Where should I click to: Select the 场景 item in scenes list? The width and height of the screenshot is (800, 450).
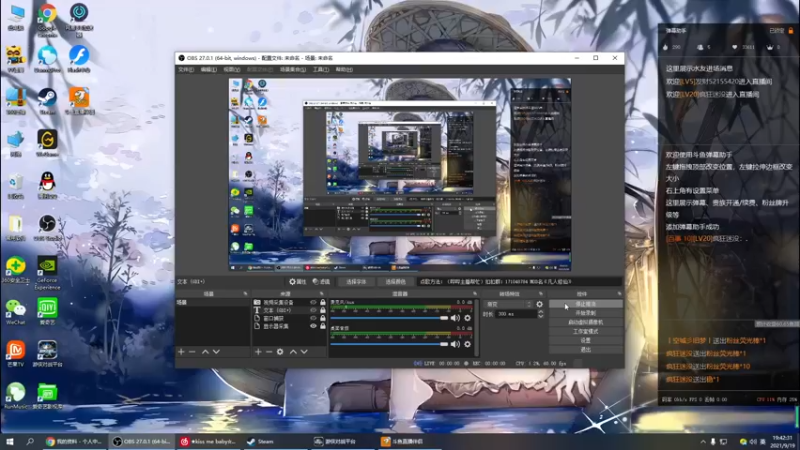[212, 302]
